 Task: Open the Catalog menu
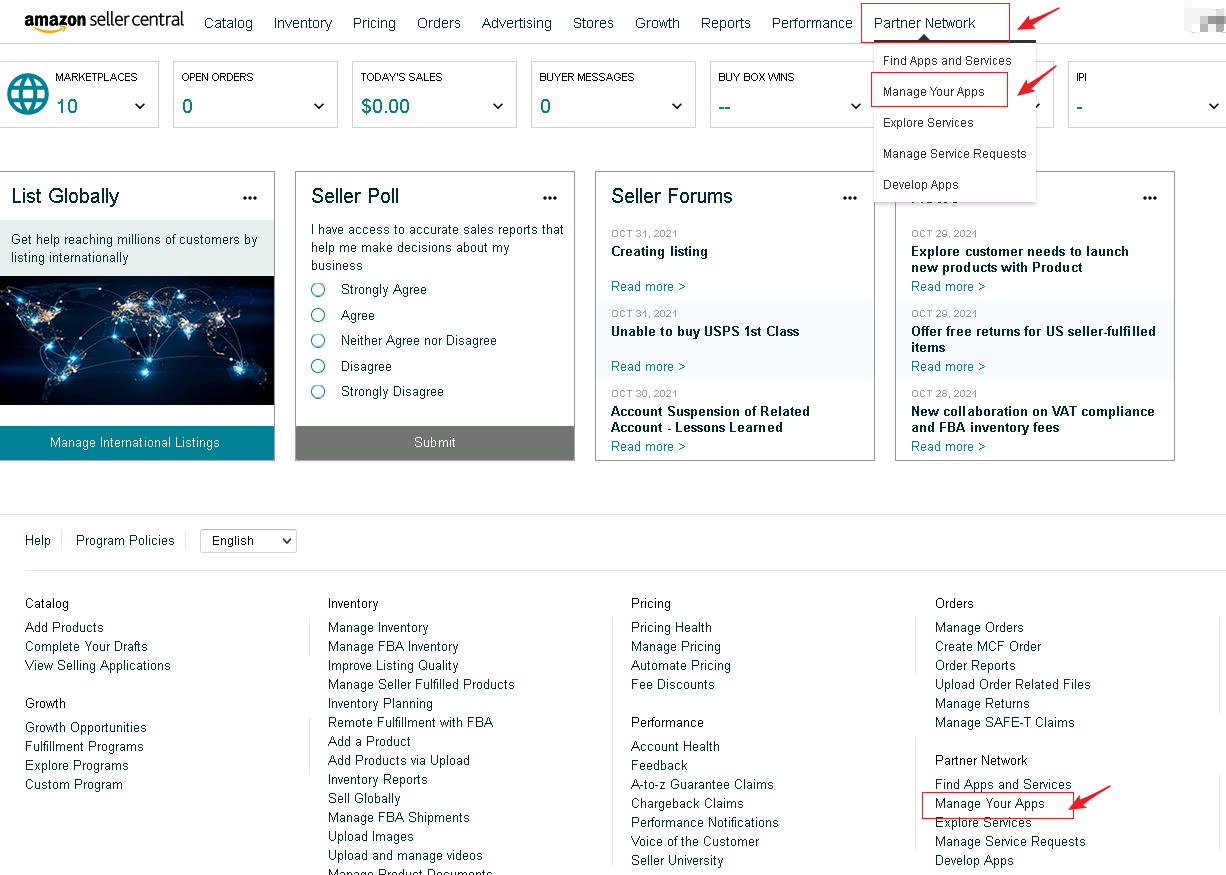(228, 23)
